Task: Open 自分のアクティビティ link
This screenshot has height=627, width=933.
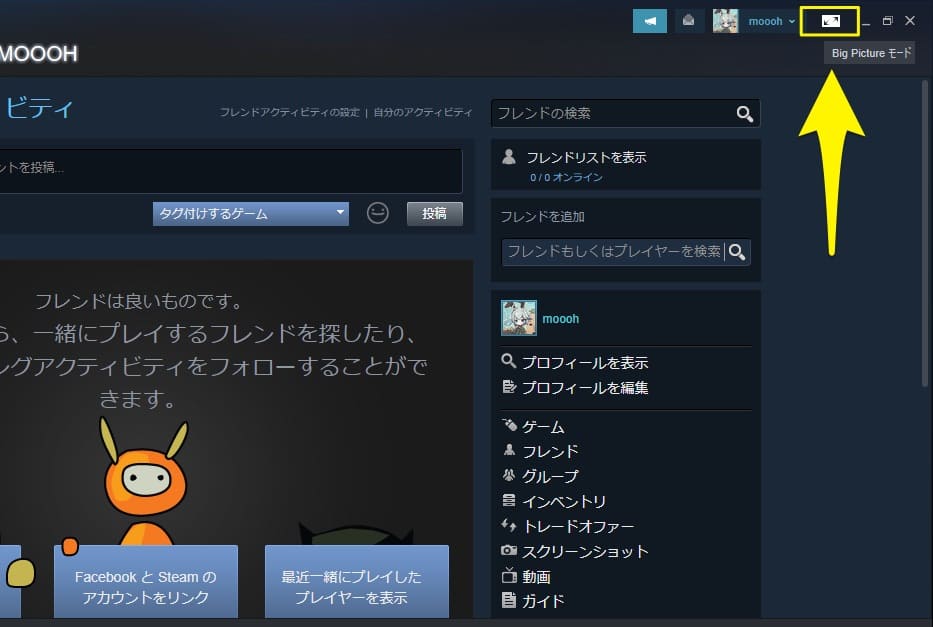Action: [422, 113]
